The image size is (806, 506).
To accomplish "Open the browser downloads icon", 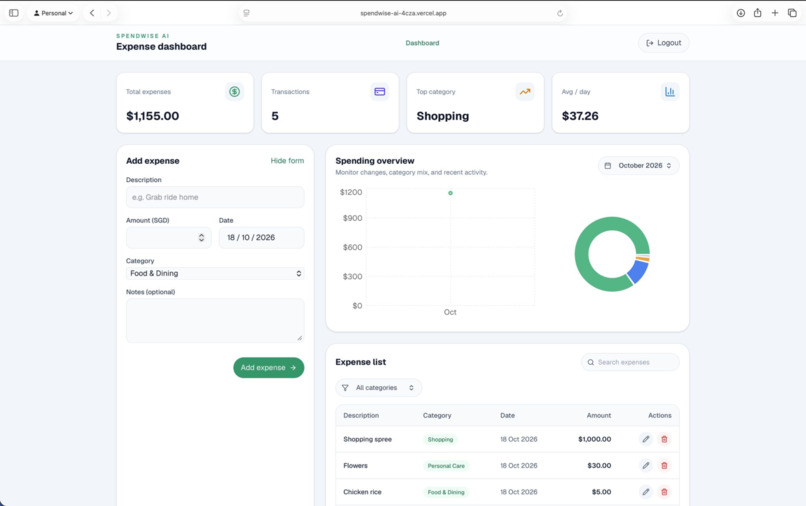I will tap(741, 13).
